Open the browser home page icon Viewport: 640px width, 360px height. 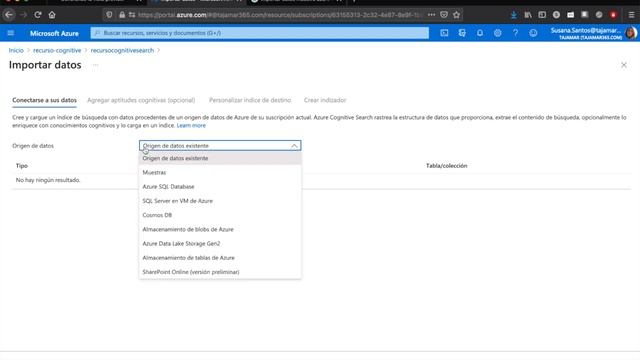pos(52,15)
